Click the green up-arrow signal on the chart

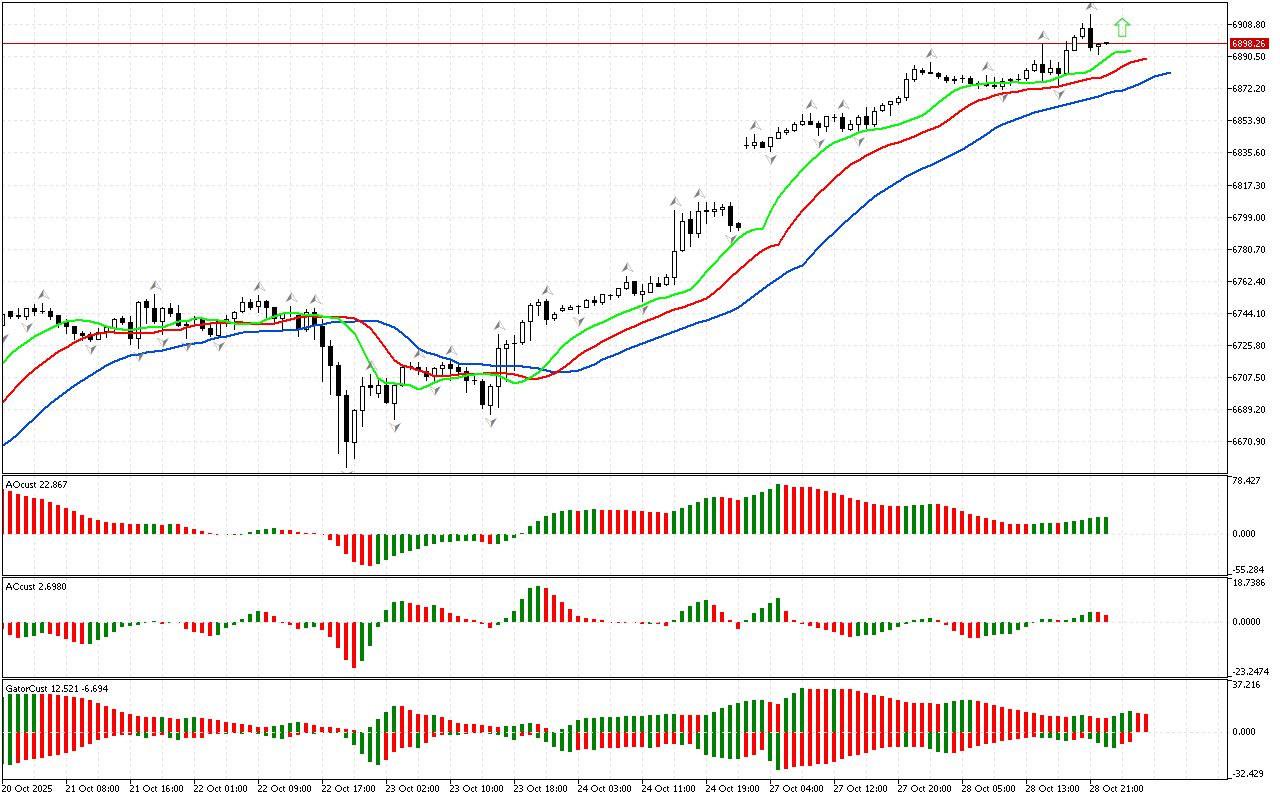[x=1122, y=27]
